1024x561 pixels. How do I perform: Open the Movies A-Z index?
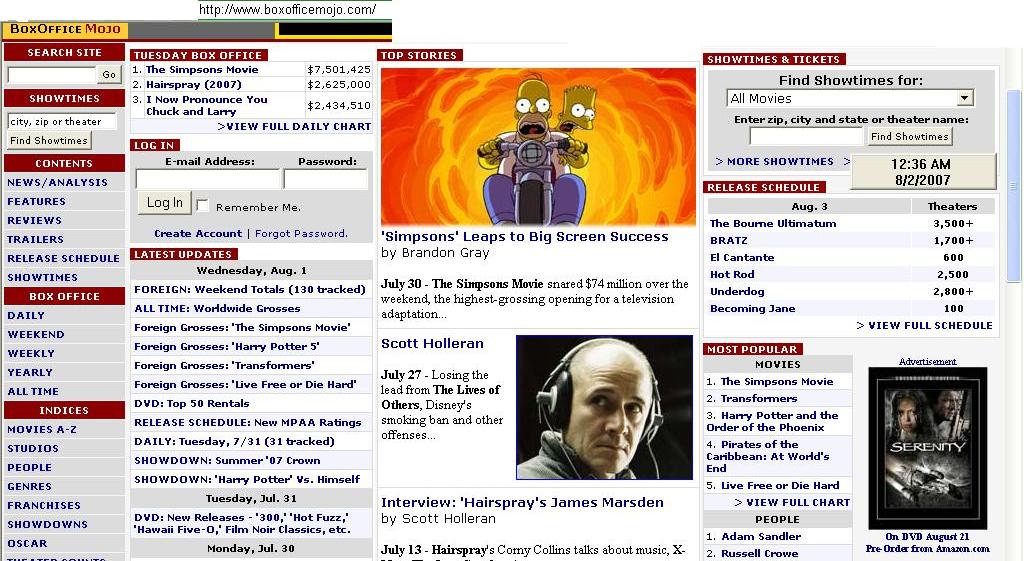(x=42, y=430)
